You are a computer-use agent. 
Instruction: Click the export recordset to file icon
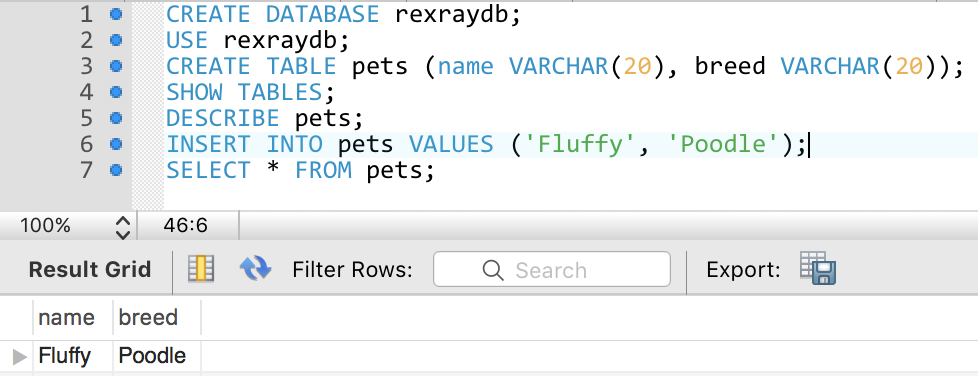point(818,268)
